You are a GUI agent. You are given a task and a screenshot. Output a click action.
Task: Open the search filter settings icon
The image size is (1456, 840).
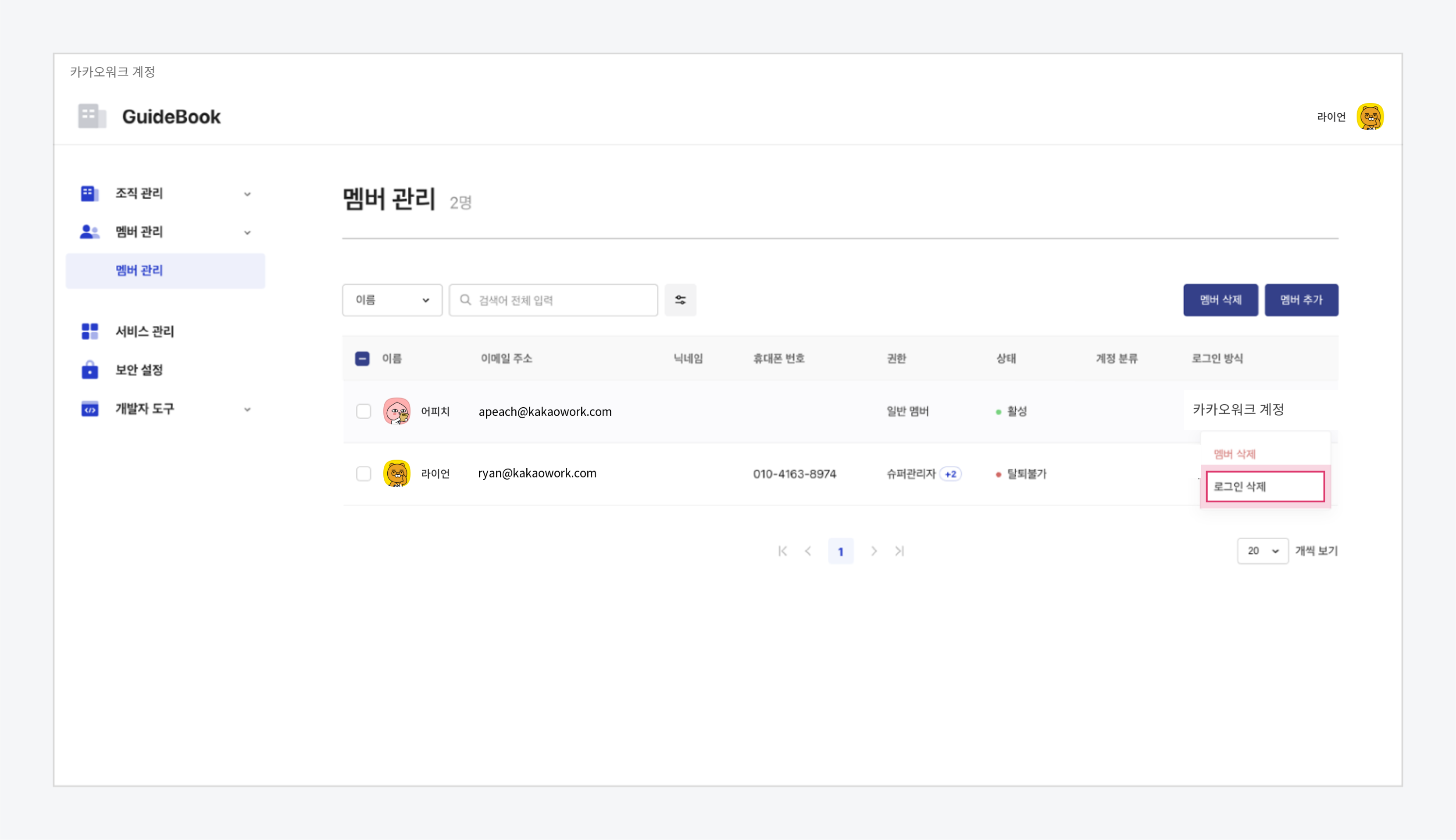[x=680, y=300]
